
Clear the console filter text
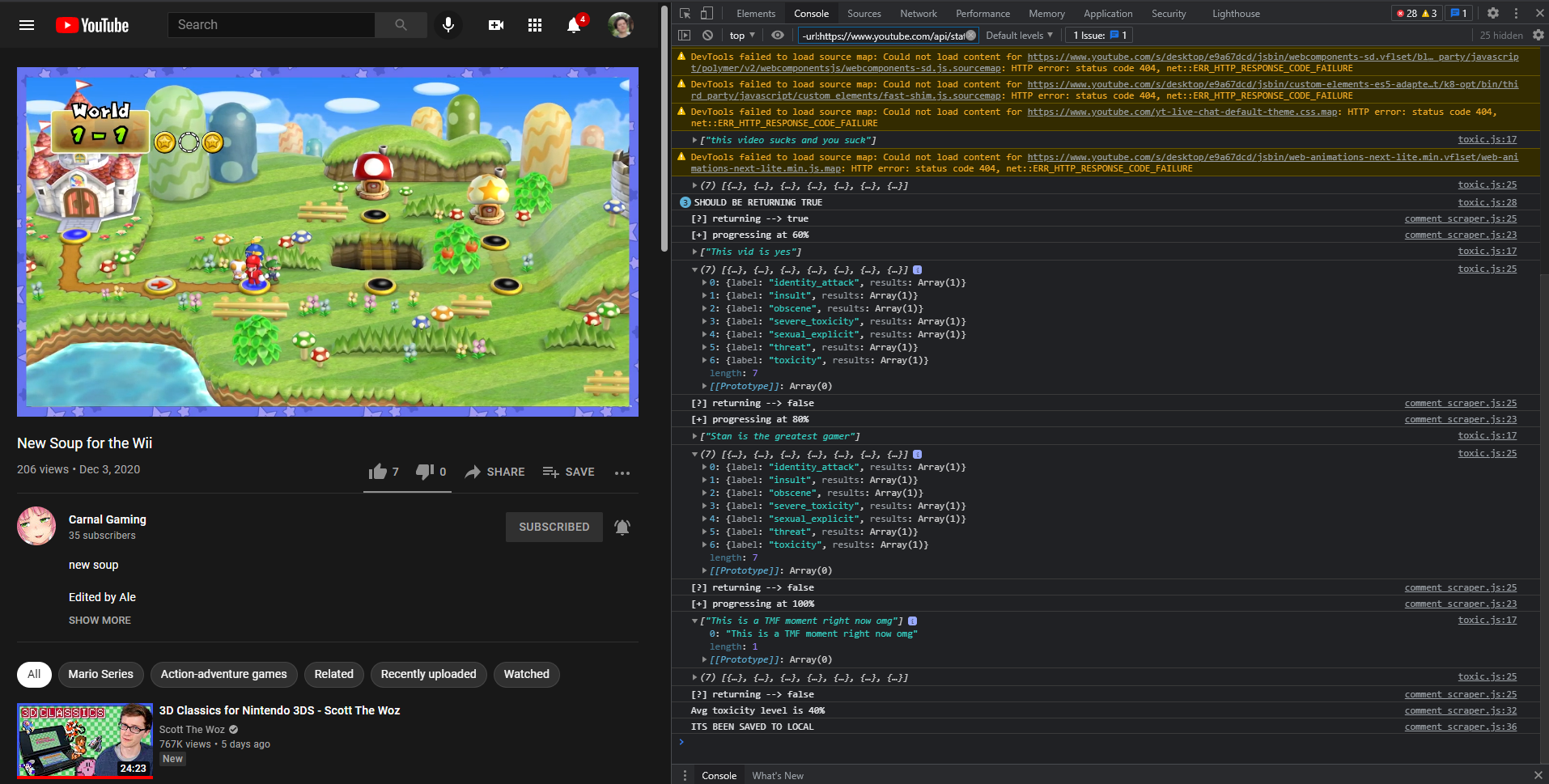[x=970, y=36]
